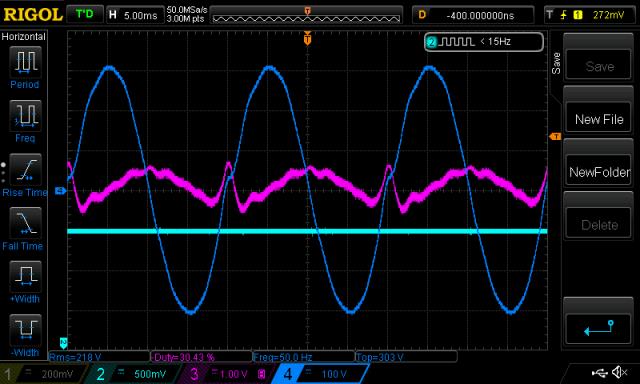640x384 pixels.
Task: Select the Freq measurement icon
Action: [x=25, y=115]
